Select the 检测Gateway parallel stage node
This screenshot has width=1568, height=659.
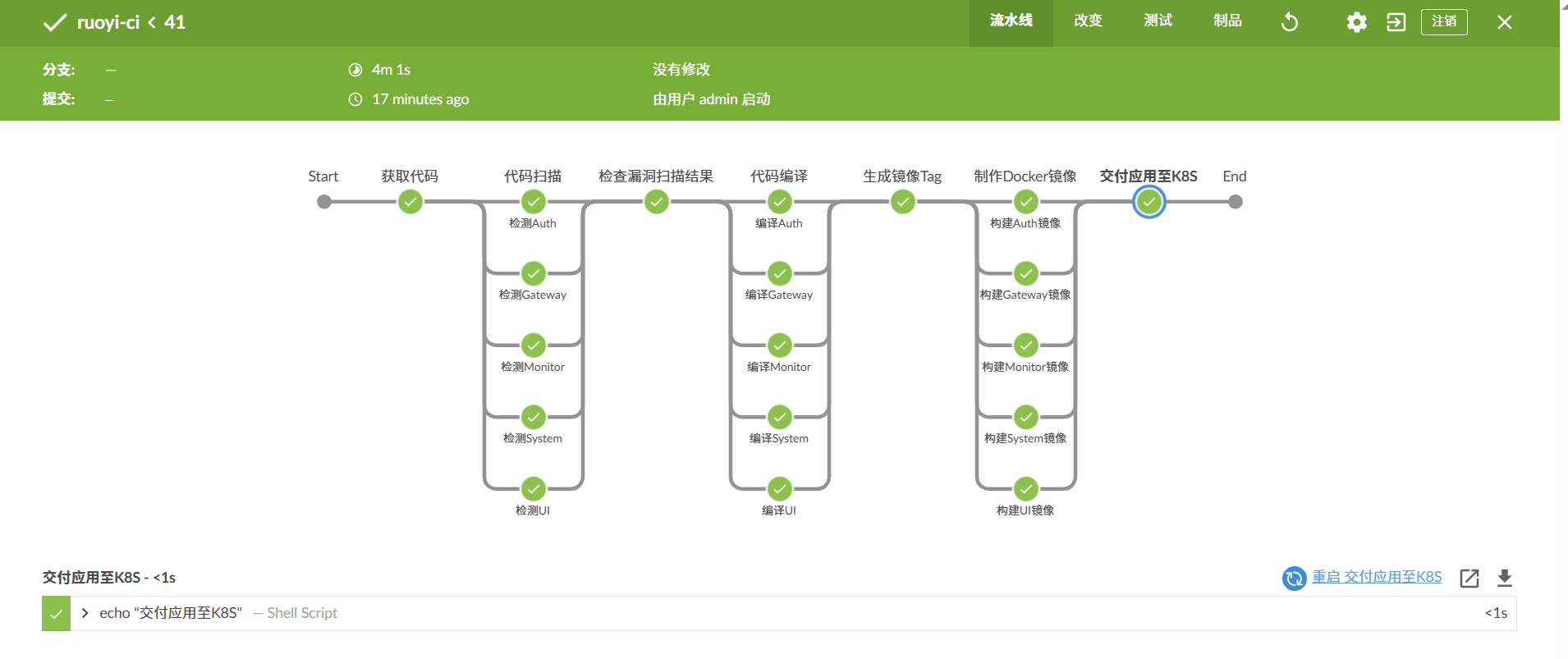(x=534, y=273)
